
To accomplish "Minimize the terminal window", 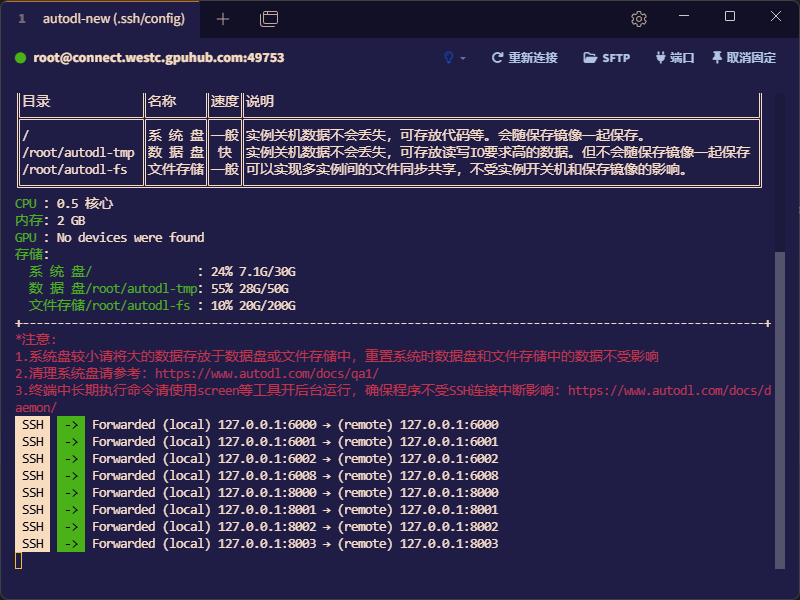I will pyautogui.click(x=683, y=17).
